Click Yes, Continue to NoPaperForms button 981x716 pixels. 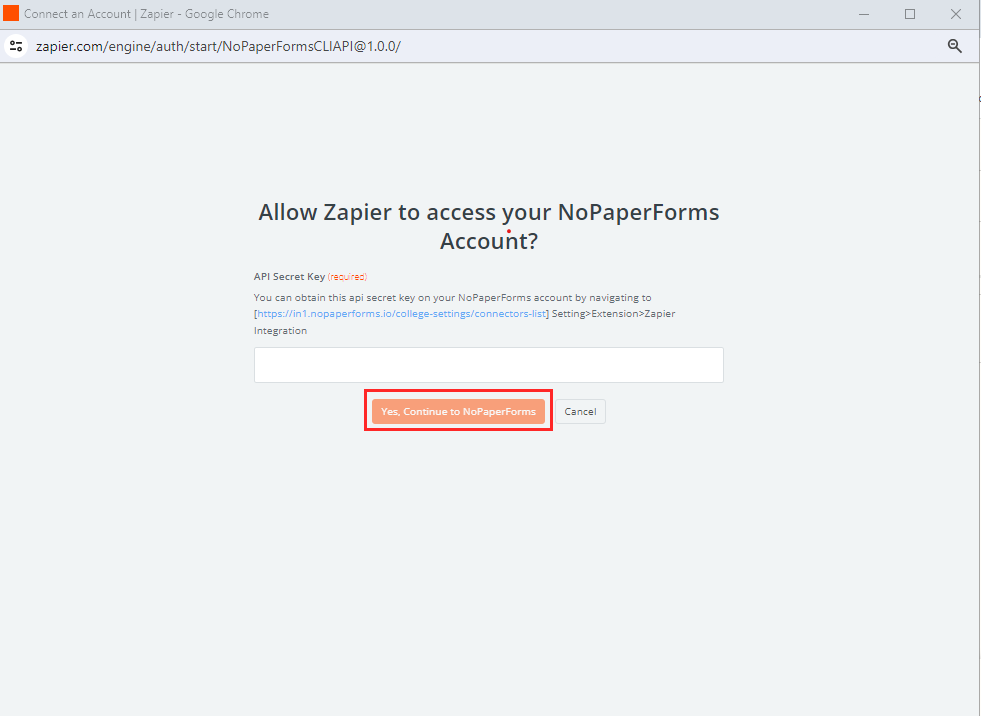458,411
